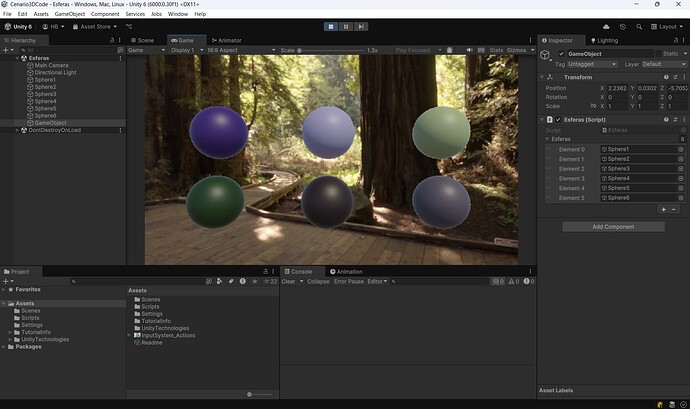Advance one frame with the Step button
This screenshot has height=409, width=690.
(x=361, y=27)
